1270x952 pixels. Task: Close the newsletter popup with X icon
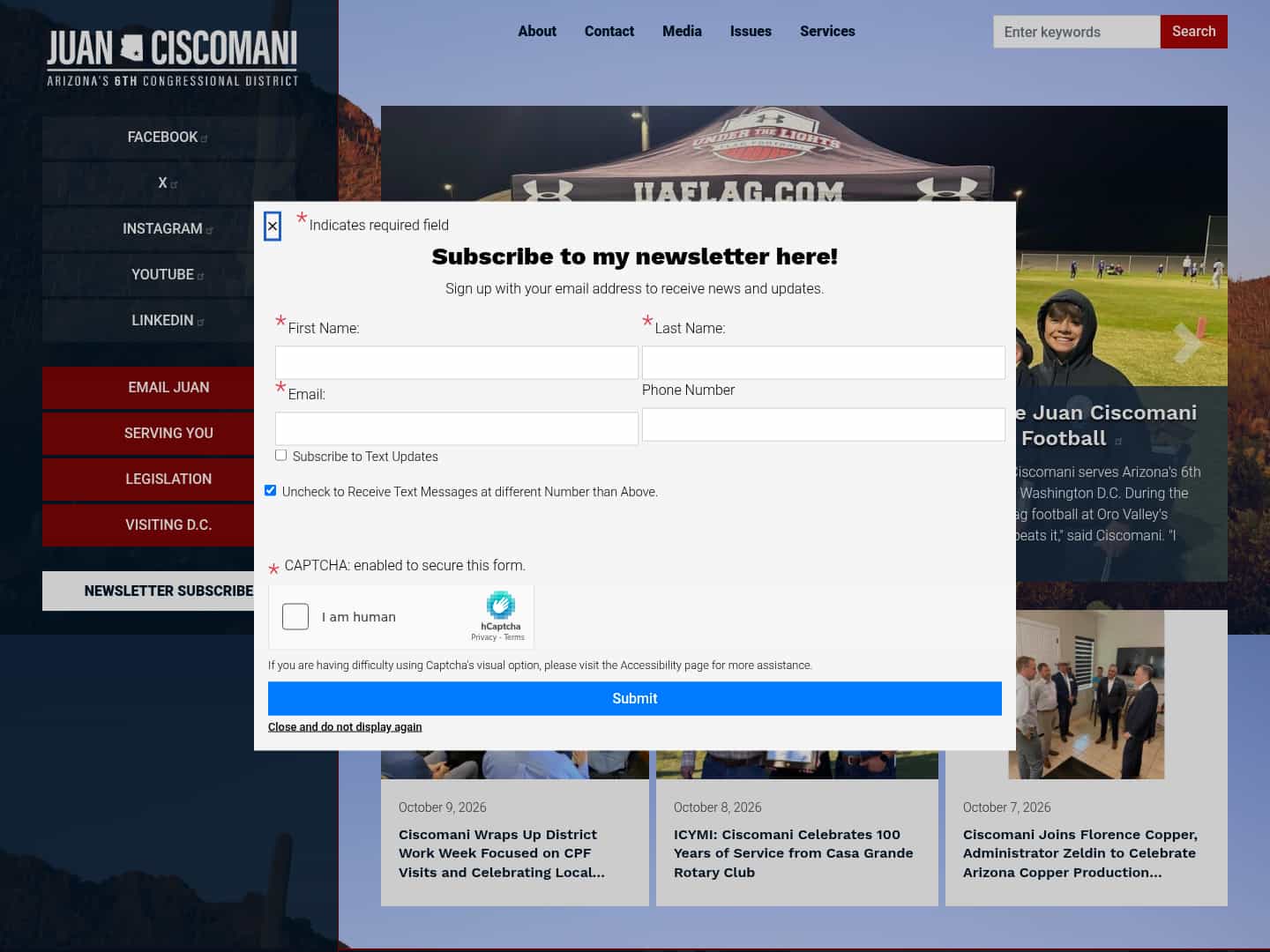click(x=273, y=227)
